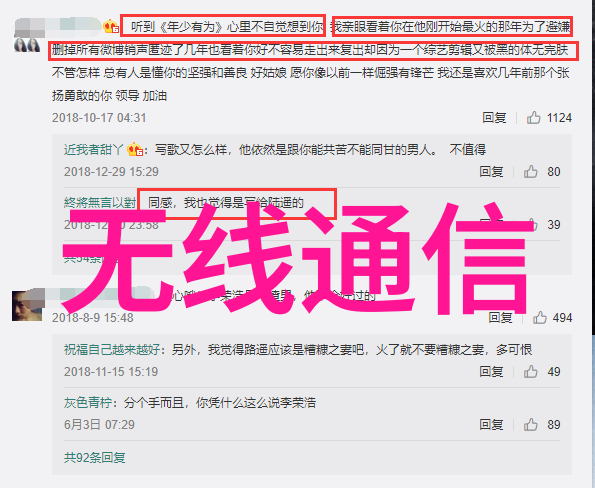595x488 pixels.
Task: Click thumbs-up on 近我者甜丫's reply
Action: 530,172
